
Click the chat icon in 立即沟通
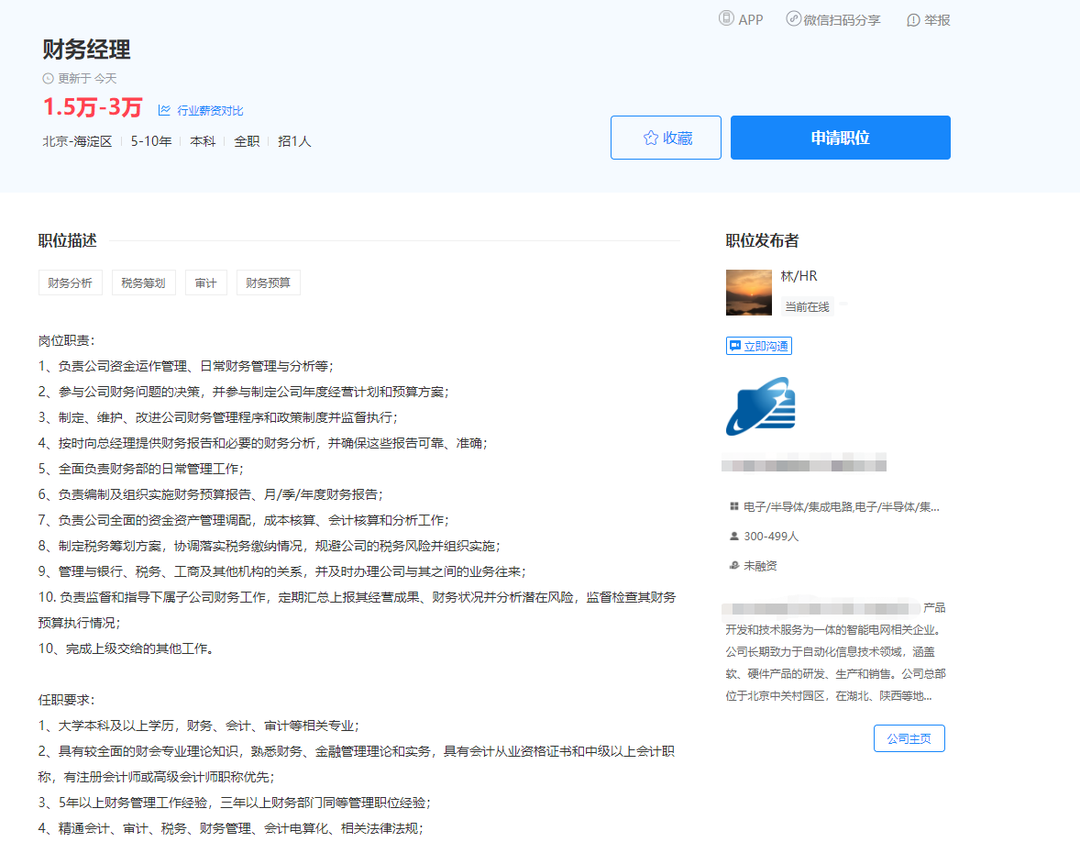point(735,346)
